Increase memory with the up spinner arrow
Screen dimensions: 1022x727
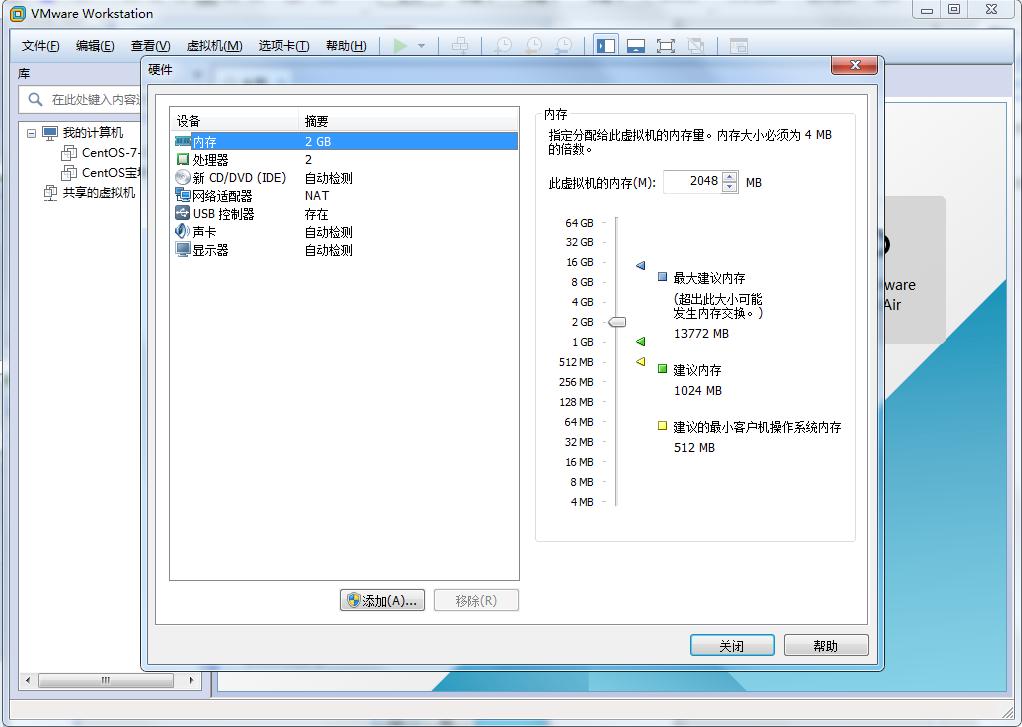[x=731, y=176]
